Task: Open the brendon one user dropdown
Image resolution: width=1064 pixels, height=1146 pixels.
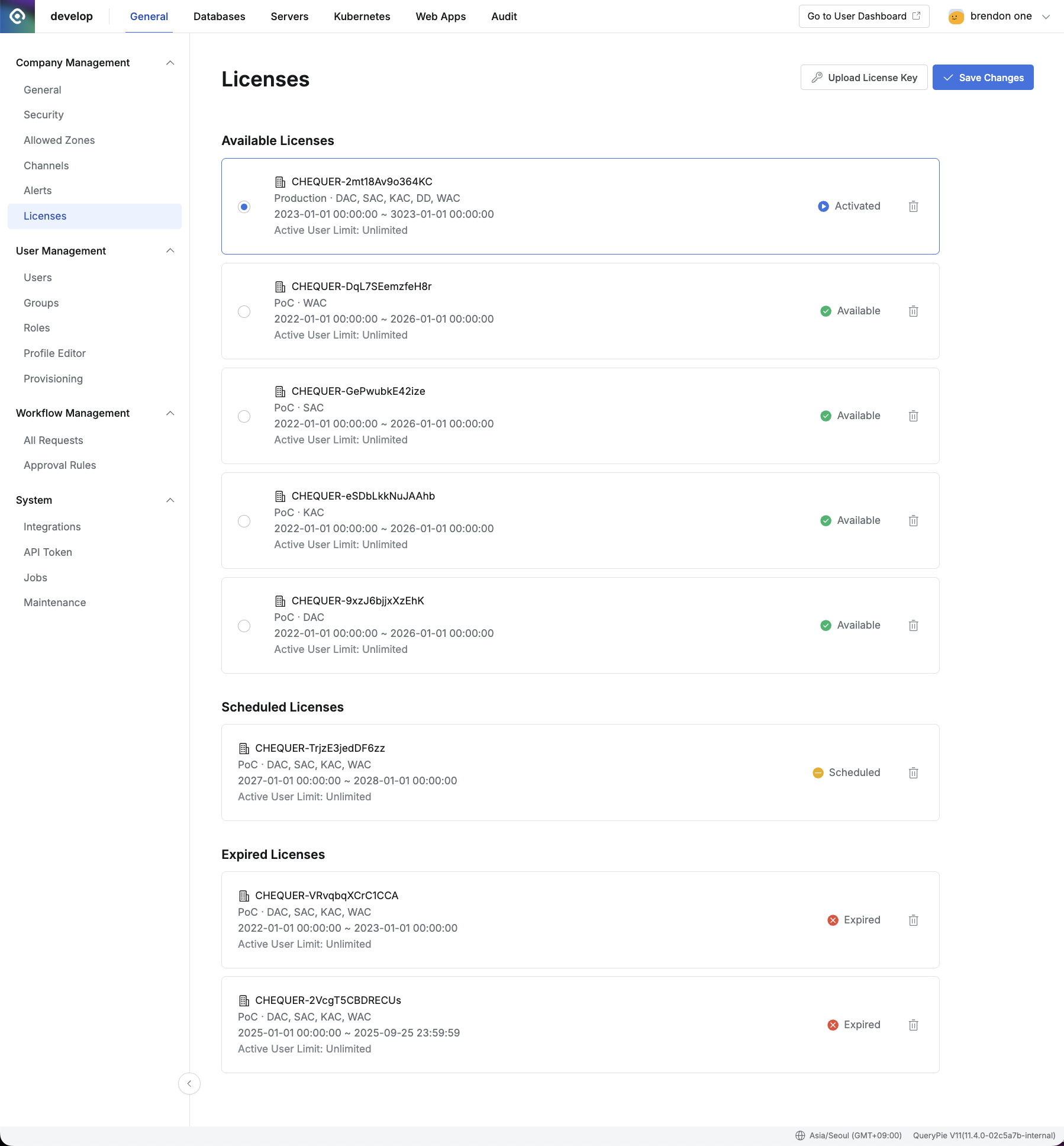Action: [999, 17]
